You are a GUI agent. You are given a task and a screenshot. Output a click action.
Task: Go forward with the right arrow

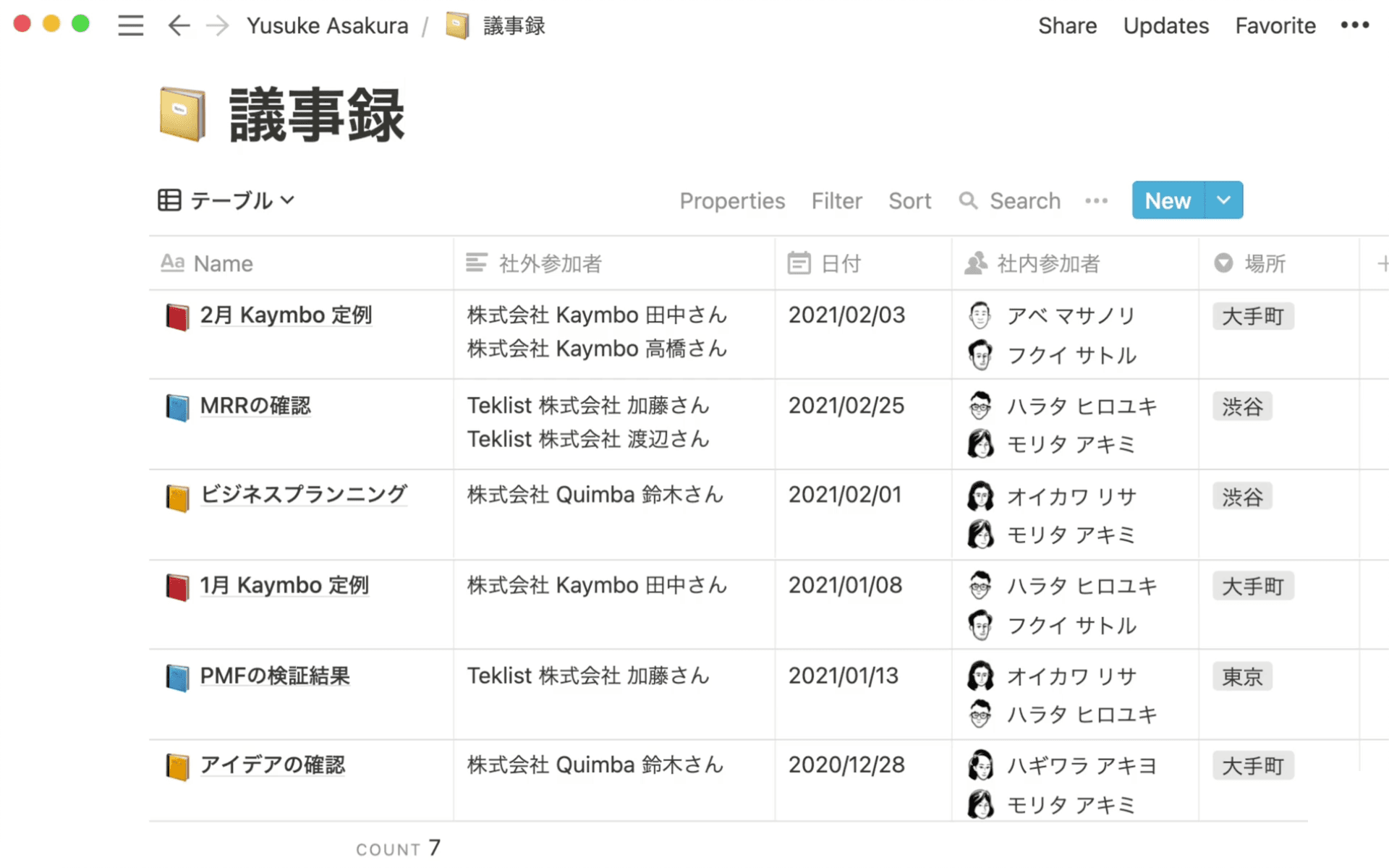point(217,25)
